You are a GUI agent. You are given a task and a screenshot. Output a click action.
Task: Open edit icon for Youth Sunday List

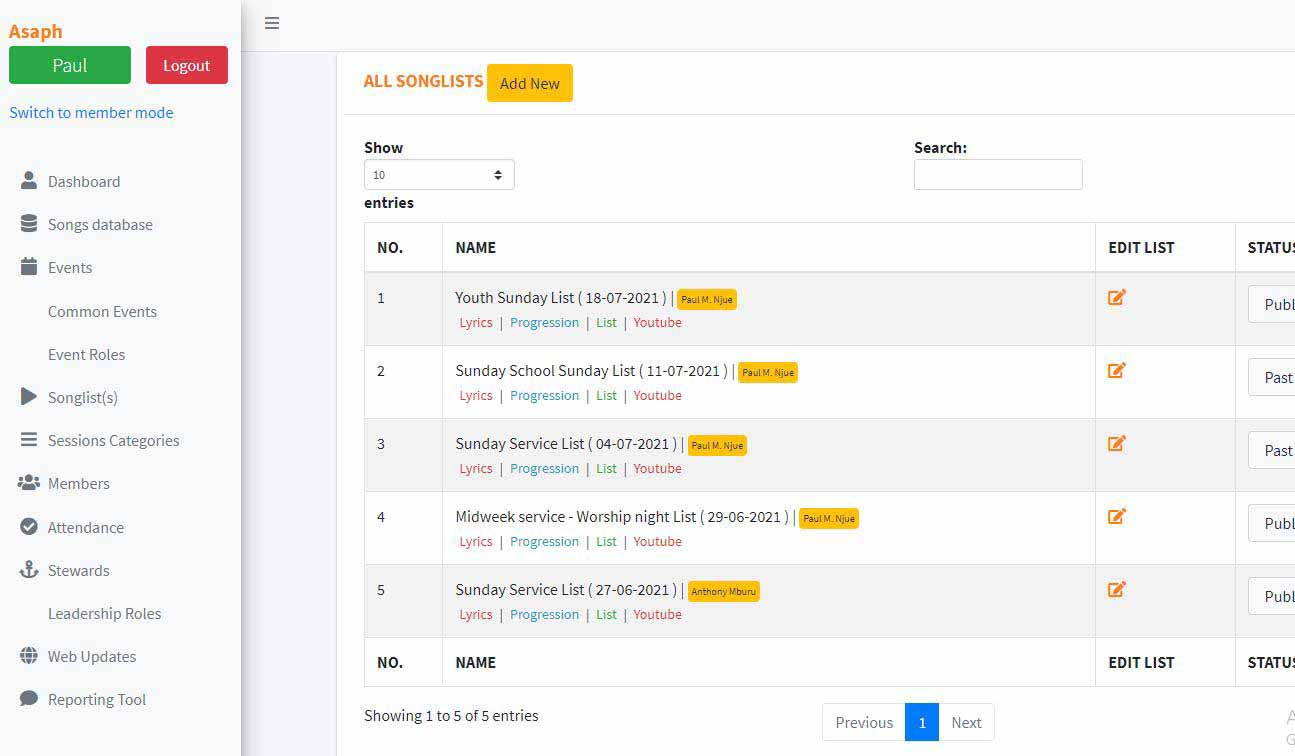(x=1117, y=297)
